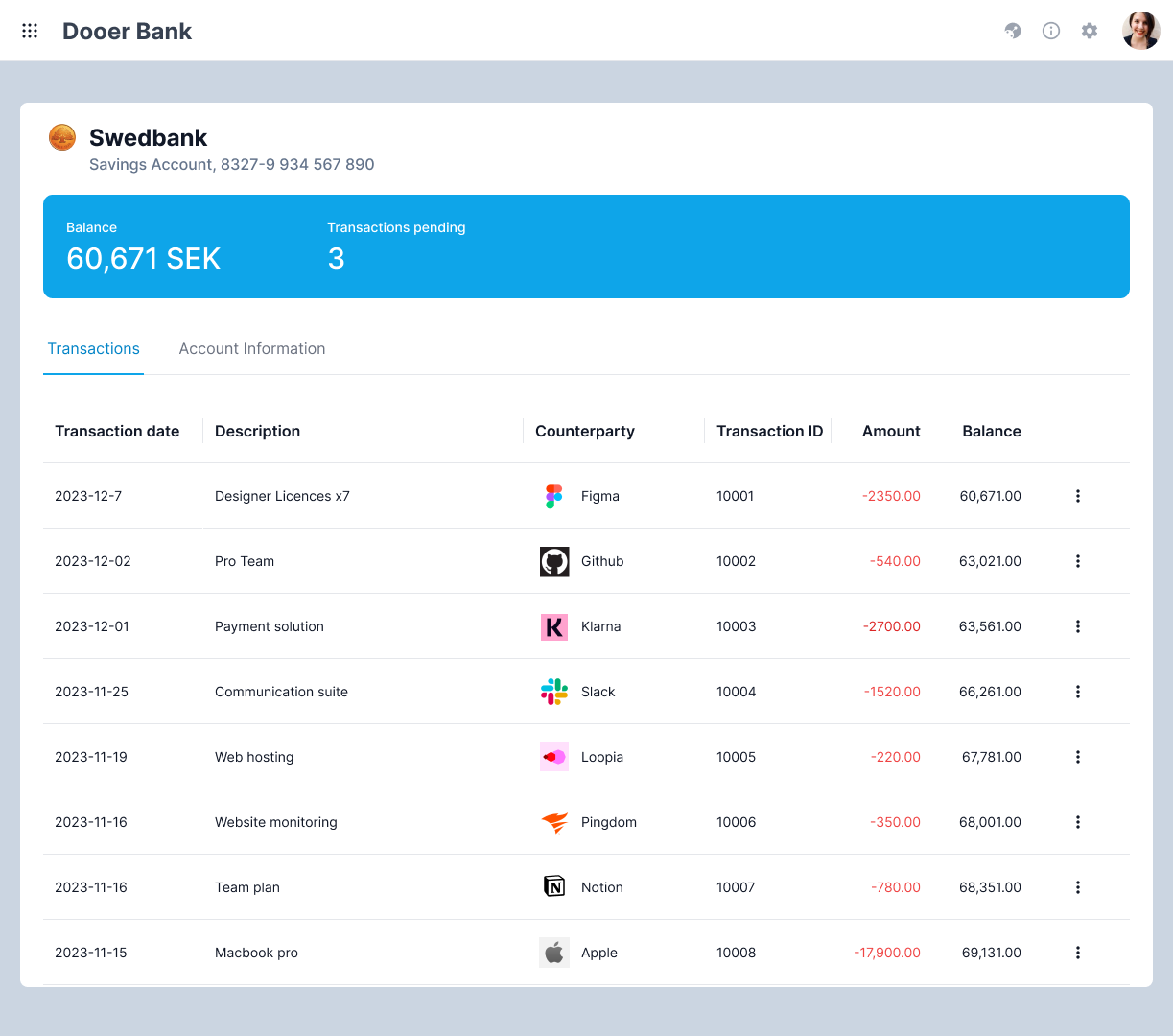Select the Transactions tab
The height and width of the screenshot is (1036, 1173).
click(x=94, y=349)
